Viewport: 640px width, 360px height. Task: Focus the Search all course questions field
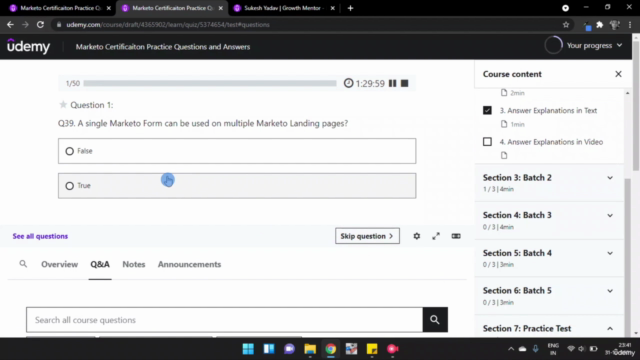[x=224, y=320]
